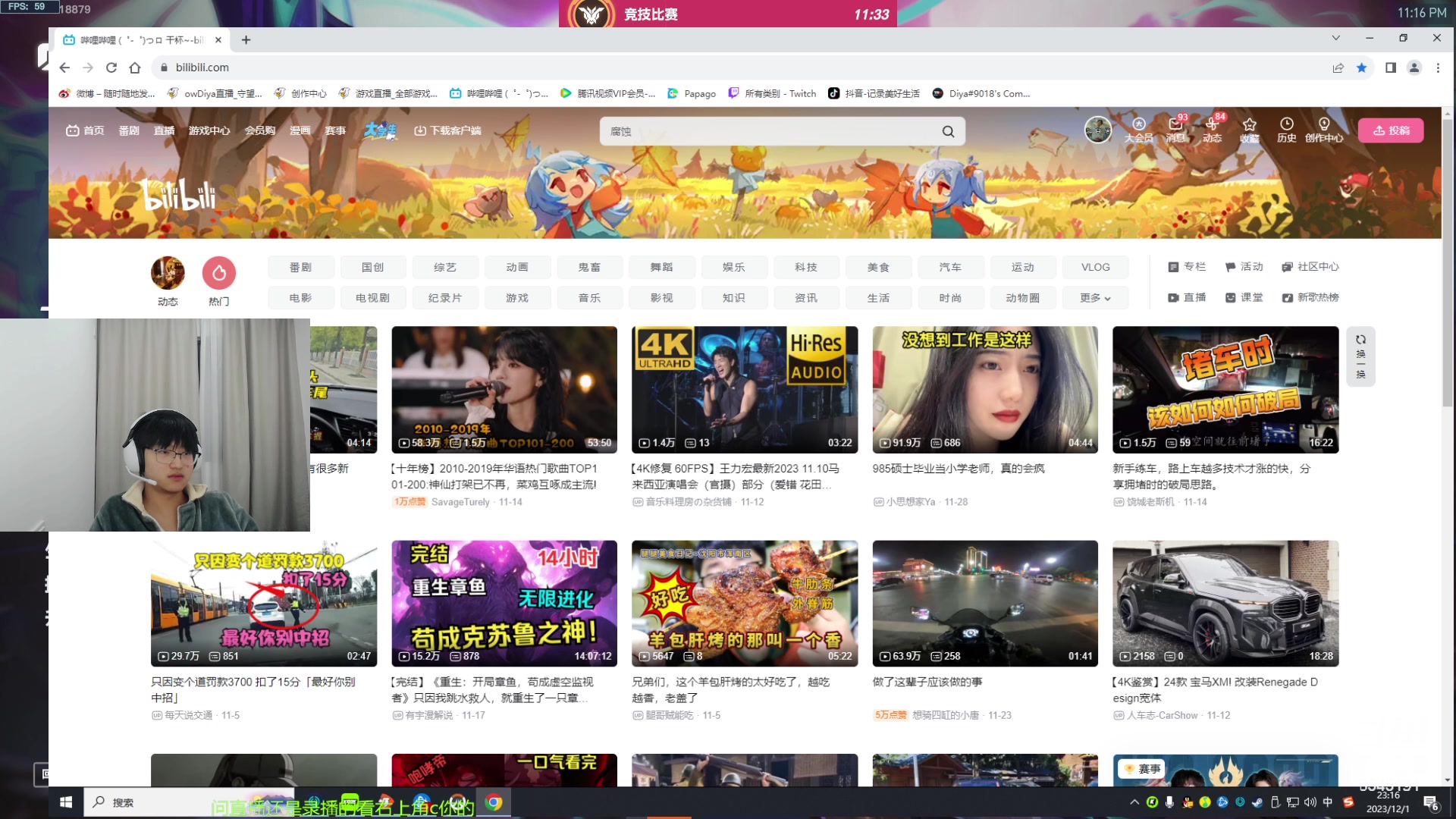Screen dimensions: 1456x819
Task: Select the 国创 category button
Action: point(372,267)
